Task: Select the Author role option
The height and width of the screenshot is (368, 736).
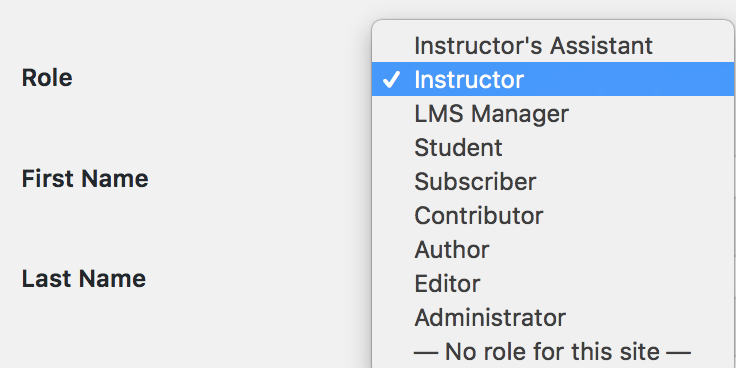Action: pyautogui.click(x=553, y=250)
